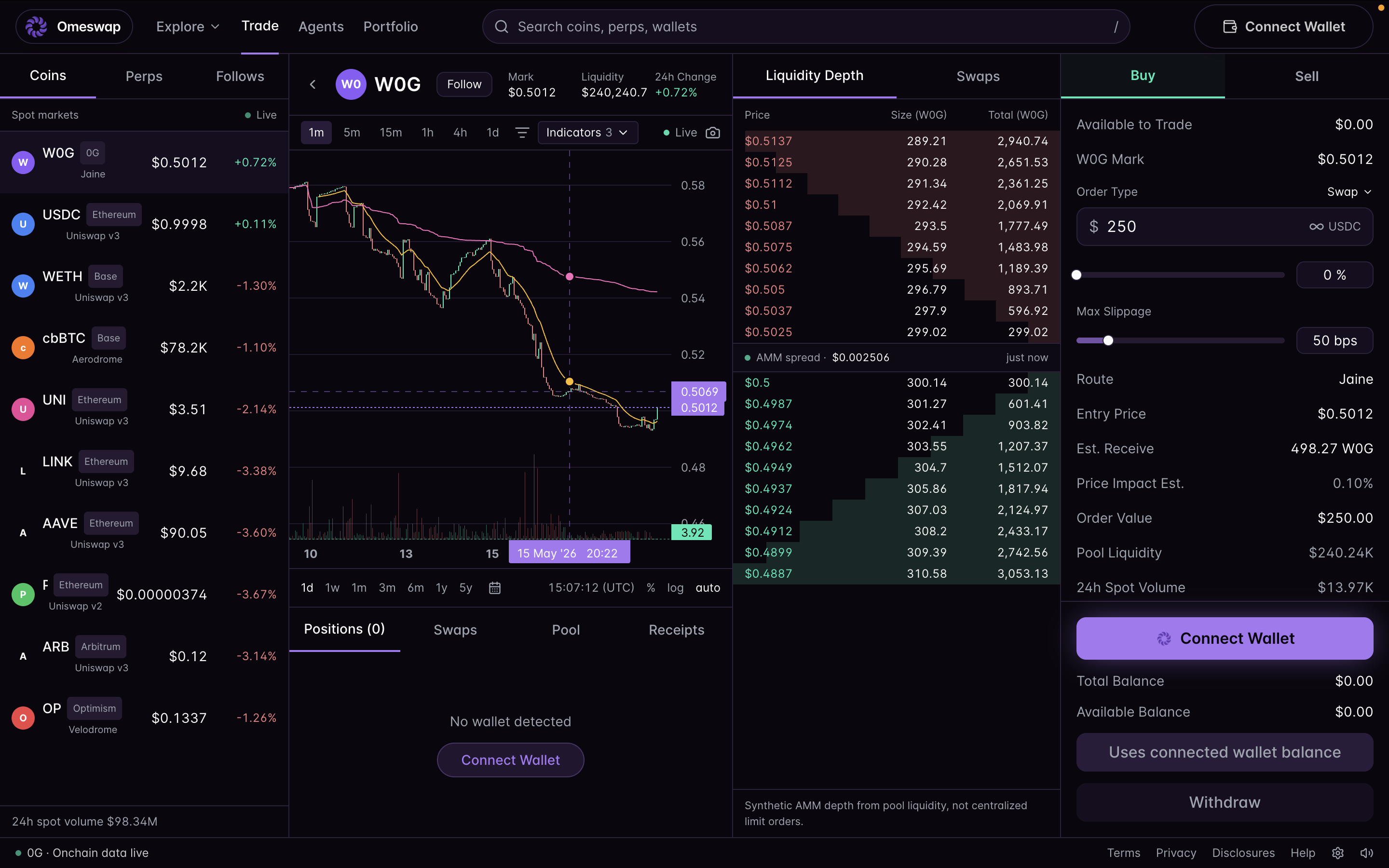Toggle the sound speaker icon in footer
The width and height of the screenshot is (1389, 868).
pyautogui.click(x=1367, y=853)
